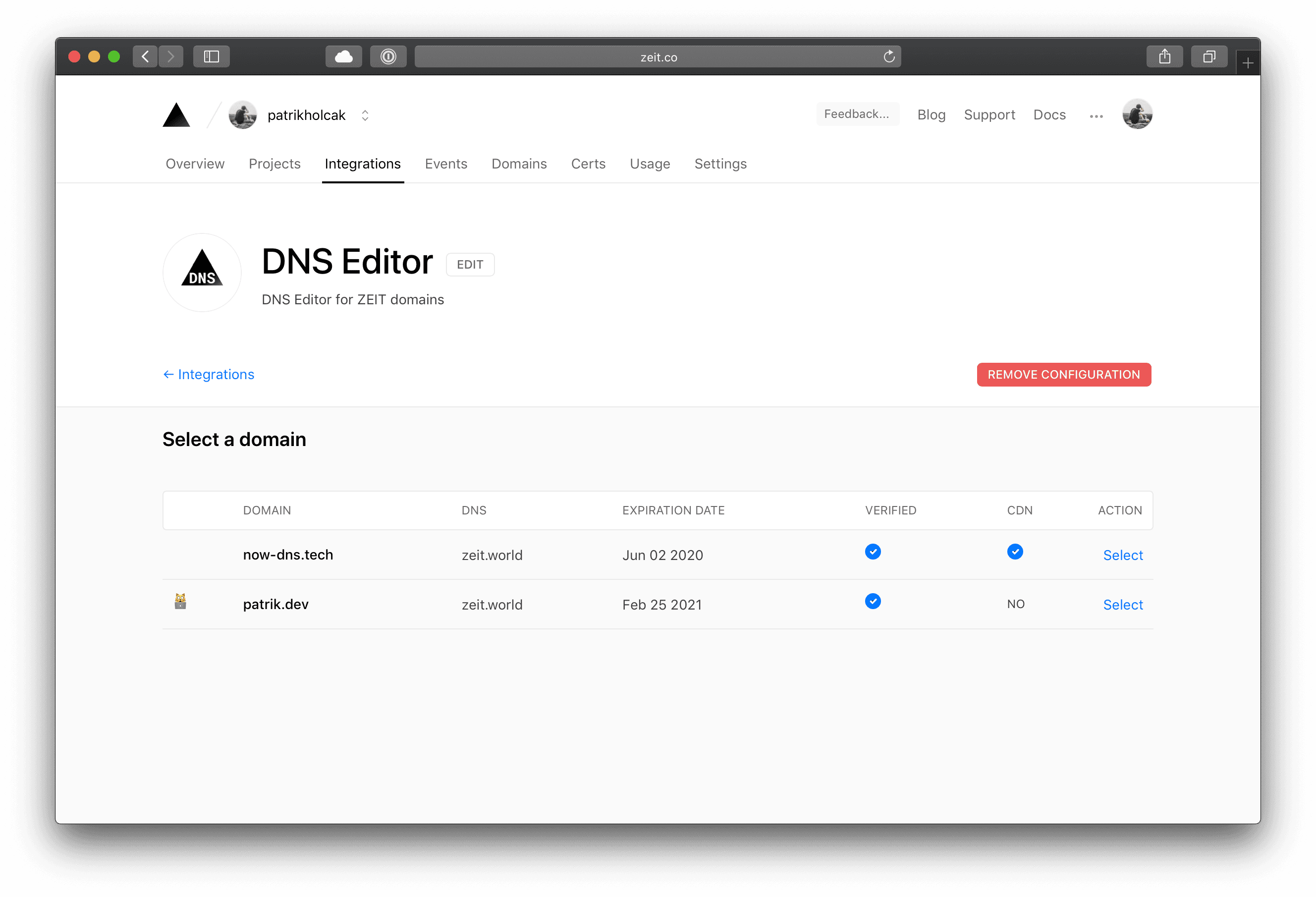Go back with browser back arrow
The image size is (1316, 897).
(x=146, y=56)
